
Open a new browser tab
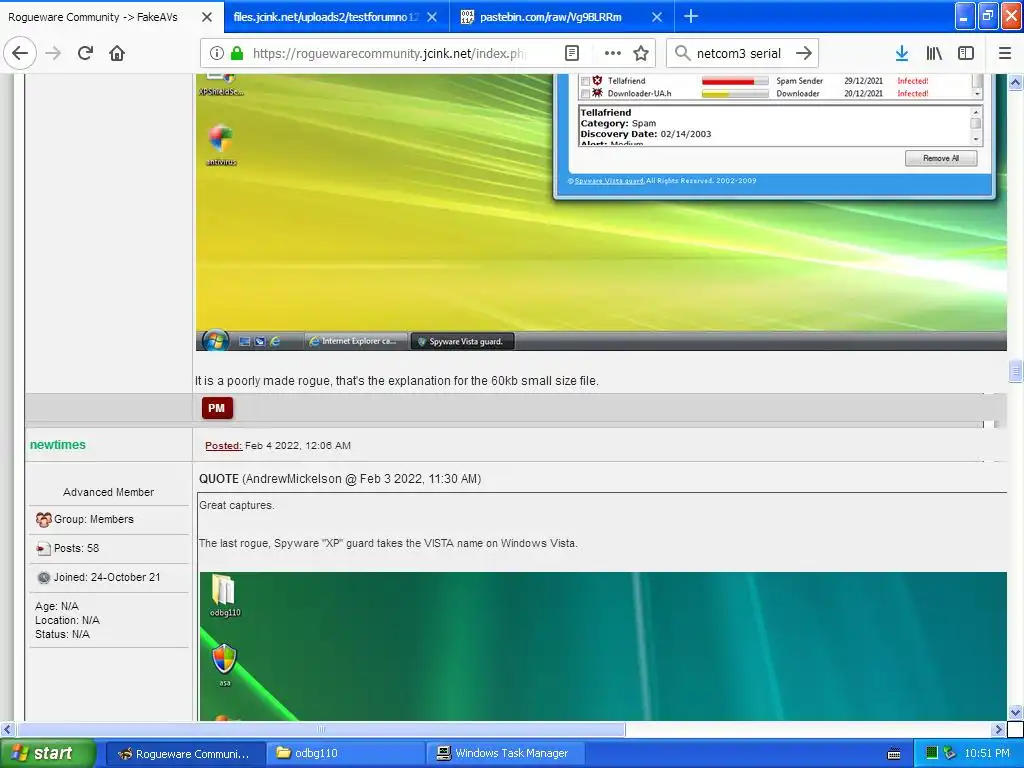click(x=690, y=16)
